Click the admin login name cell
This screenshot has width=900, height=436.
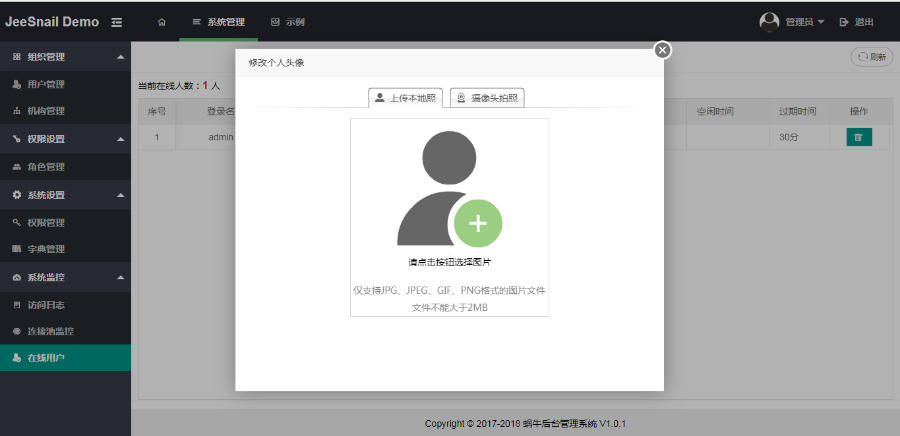[x=220, y=138]
